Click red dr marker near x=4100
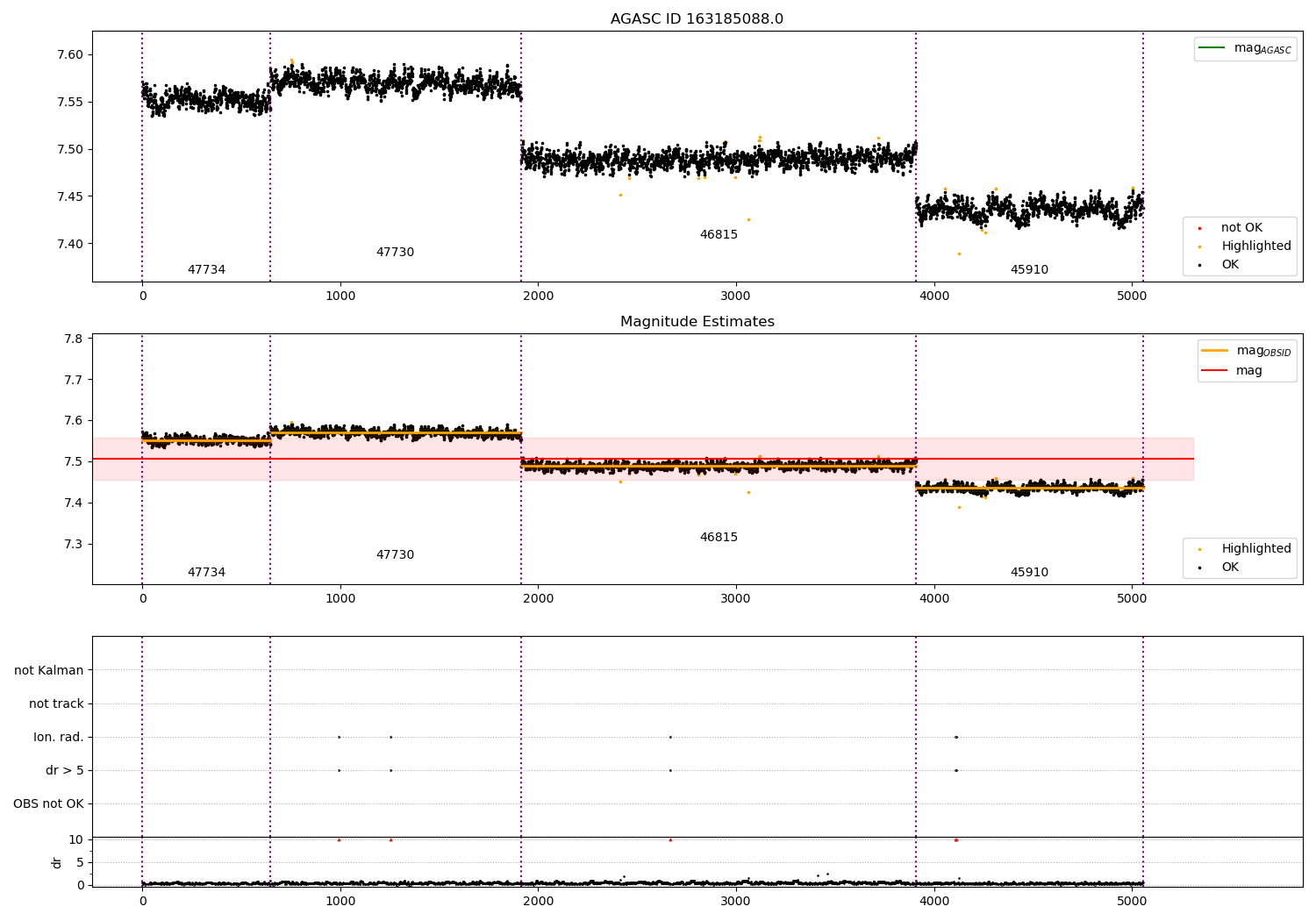 [955, 840]
